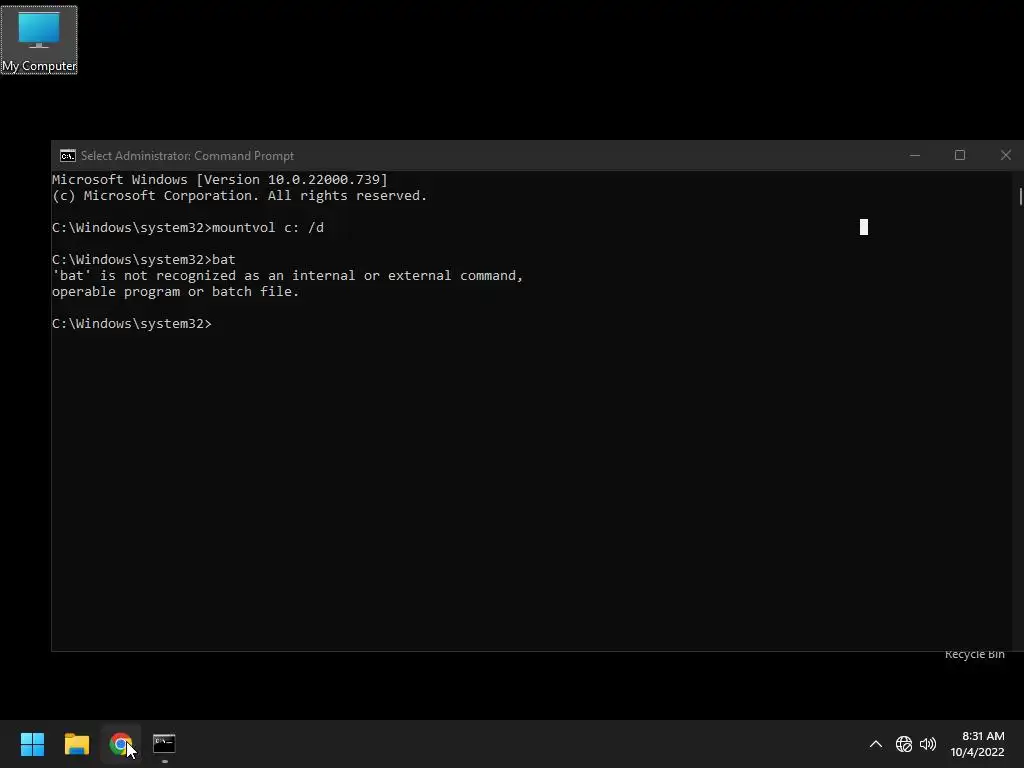1024x768 pixels.
Task: Select the Recycle Bin desktop label
Action: pos(974,654)
